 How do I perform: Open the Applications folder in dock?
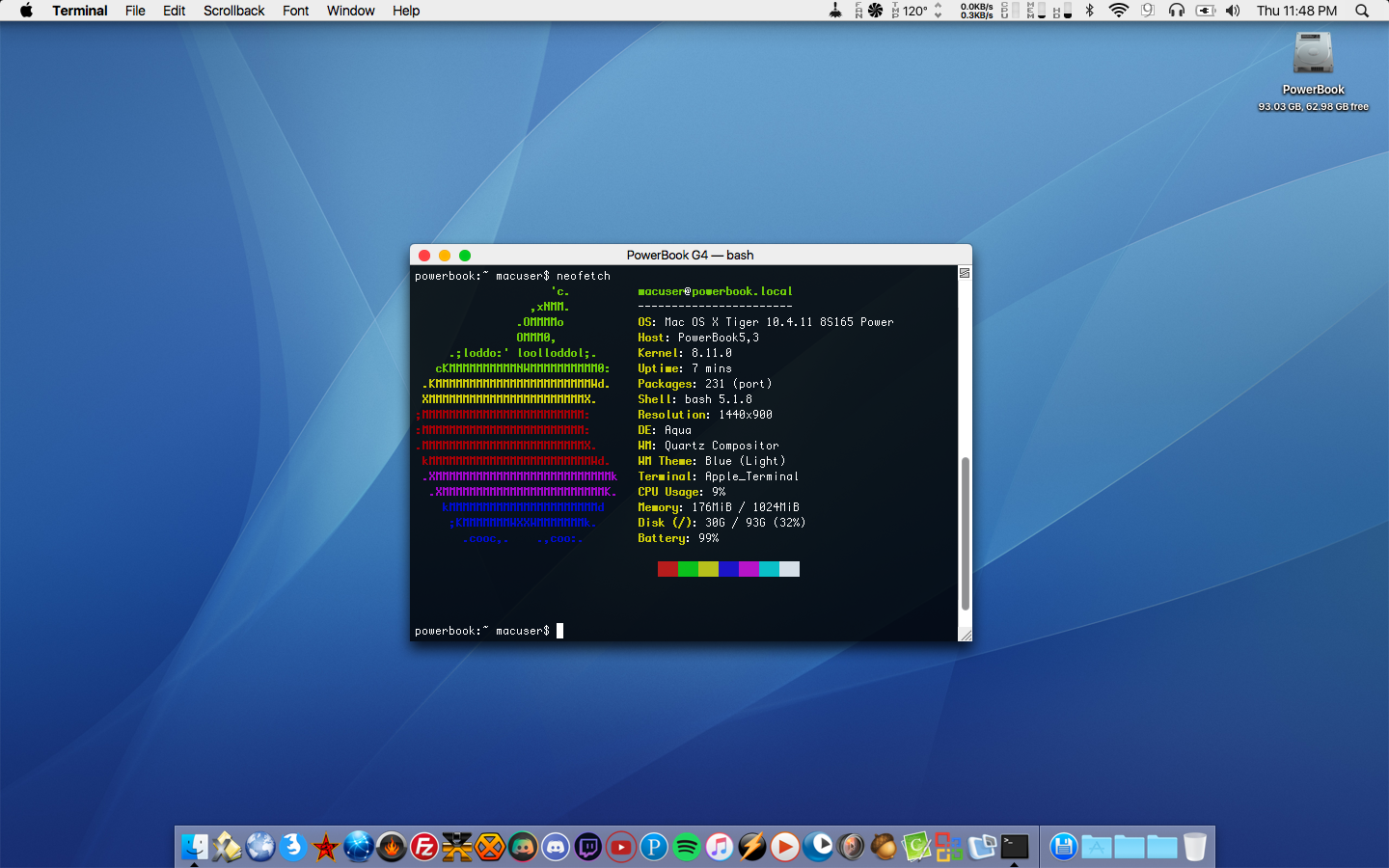click(1097, 847)
